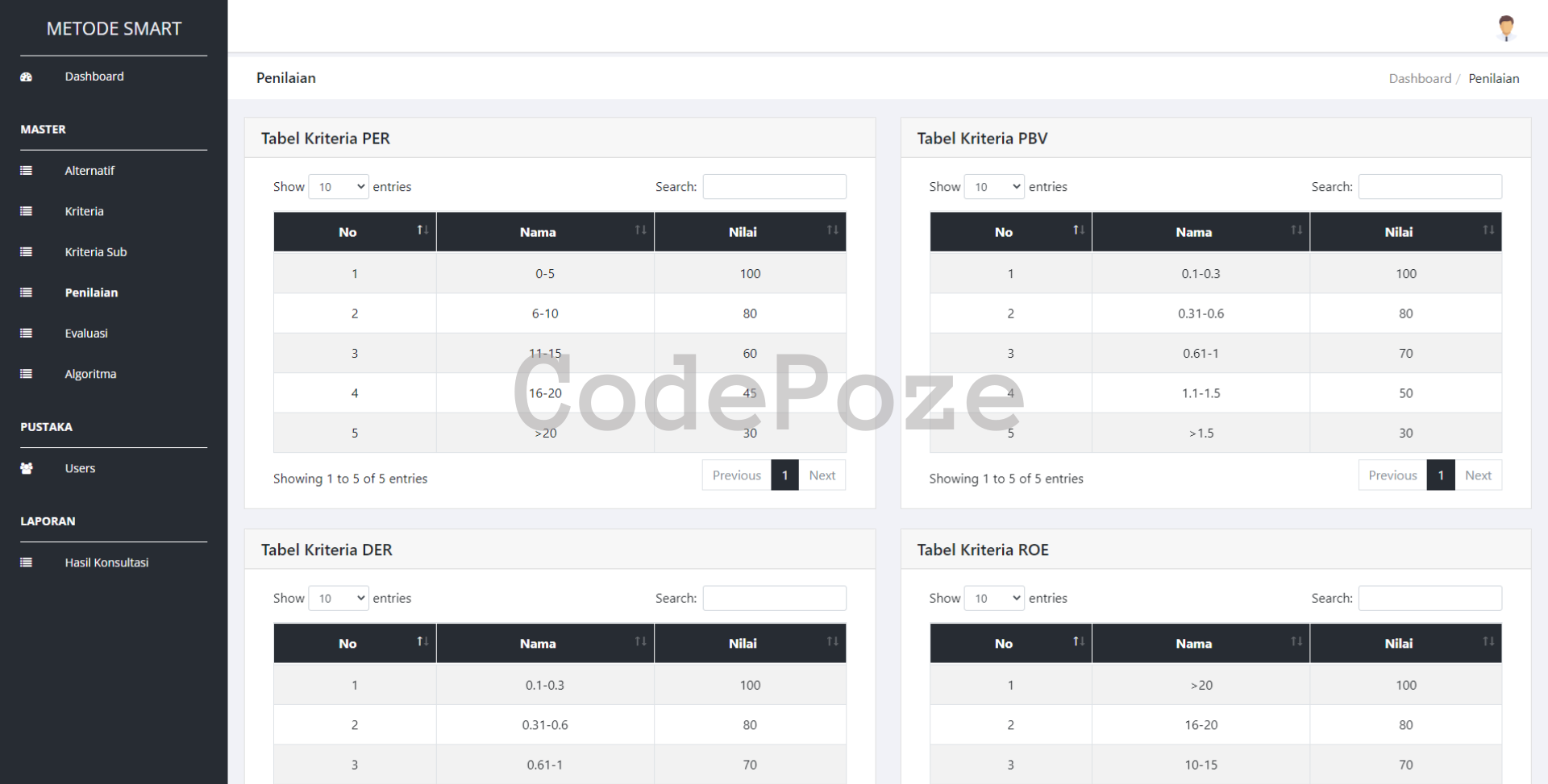The height and width of the screenshot is (784, 1548).
Task: Sort DER table by Nama column arrows
Action: [640, 642]
